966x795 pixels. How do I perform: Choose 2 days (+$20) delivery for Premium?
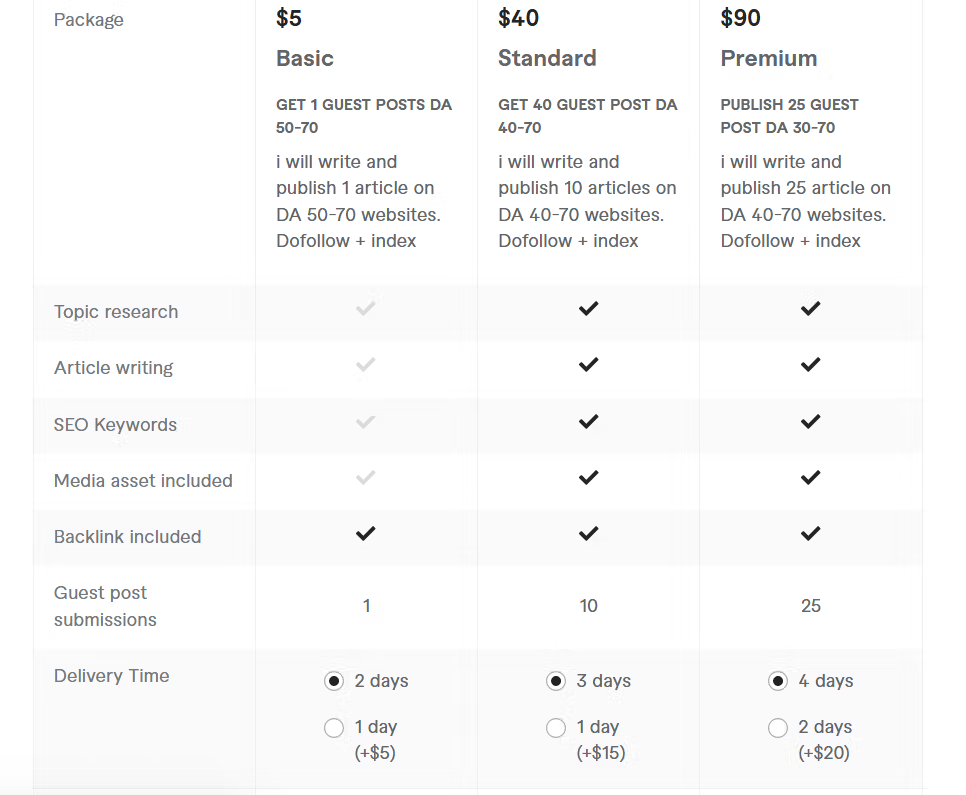point(777,728)
